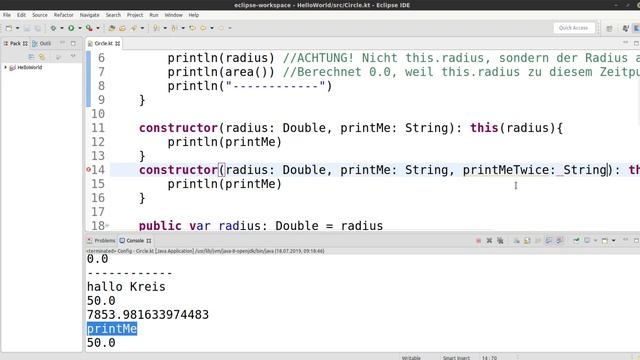The image size is (640, 360).
Task: Click the red Terminate console icon
Action: (x=478, y=241)
